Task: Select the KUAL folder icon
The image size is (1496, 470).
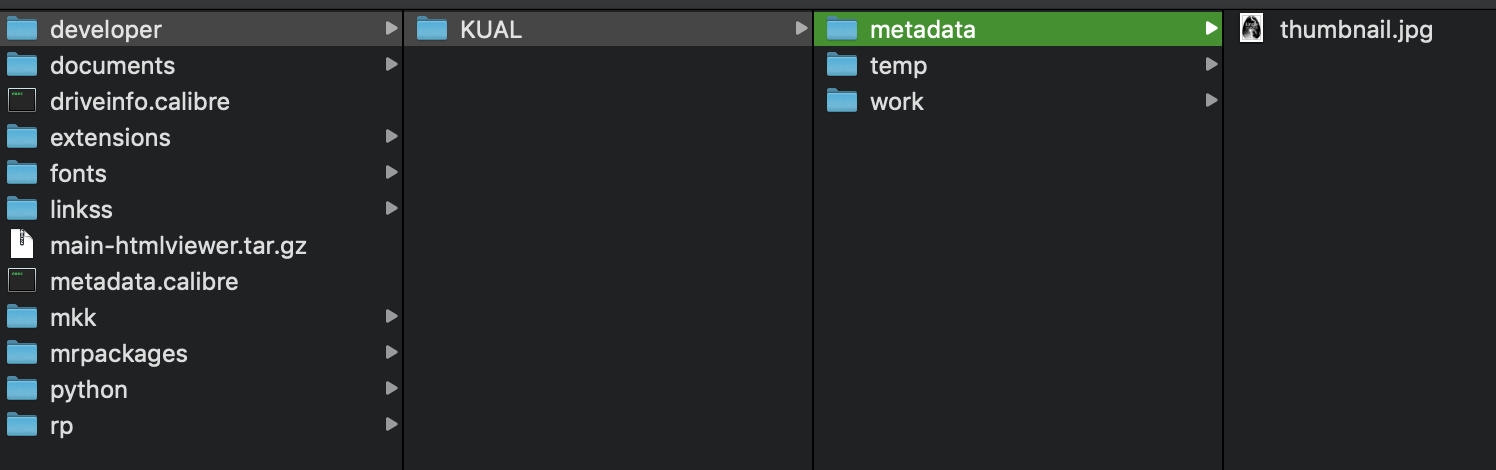Action: click(432, 30)
